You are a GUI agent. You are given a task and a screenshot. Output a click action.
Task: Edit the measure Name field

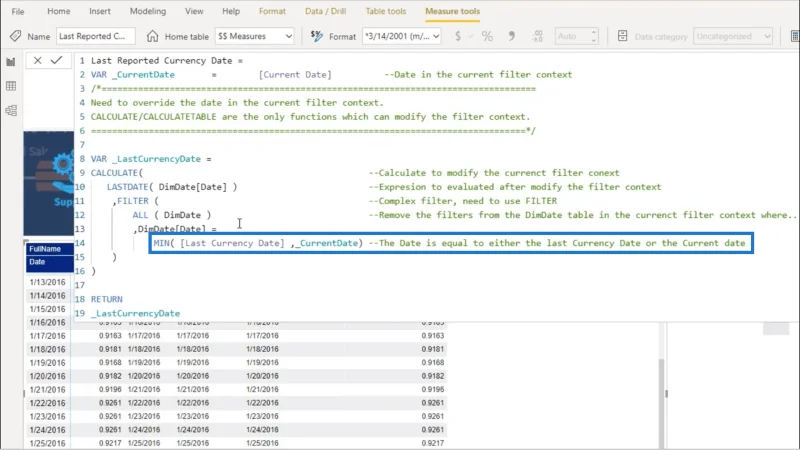(95, 36)
